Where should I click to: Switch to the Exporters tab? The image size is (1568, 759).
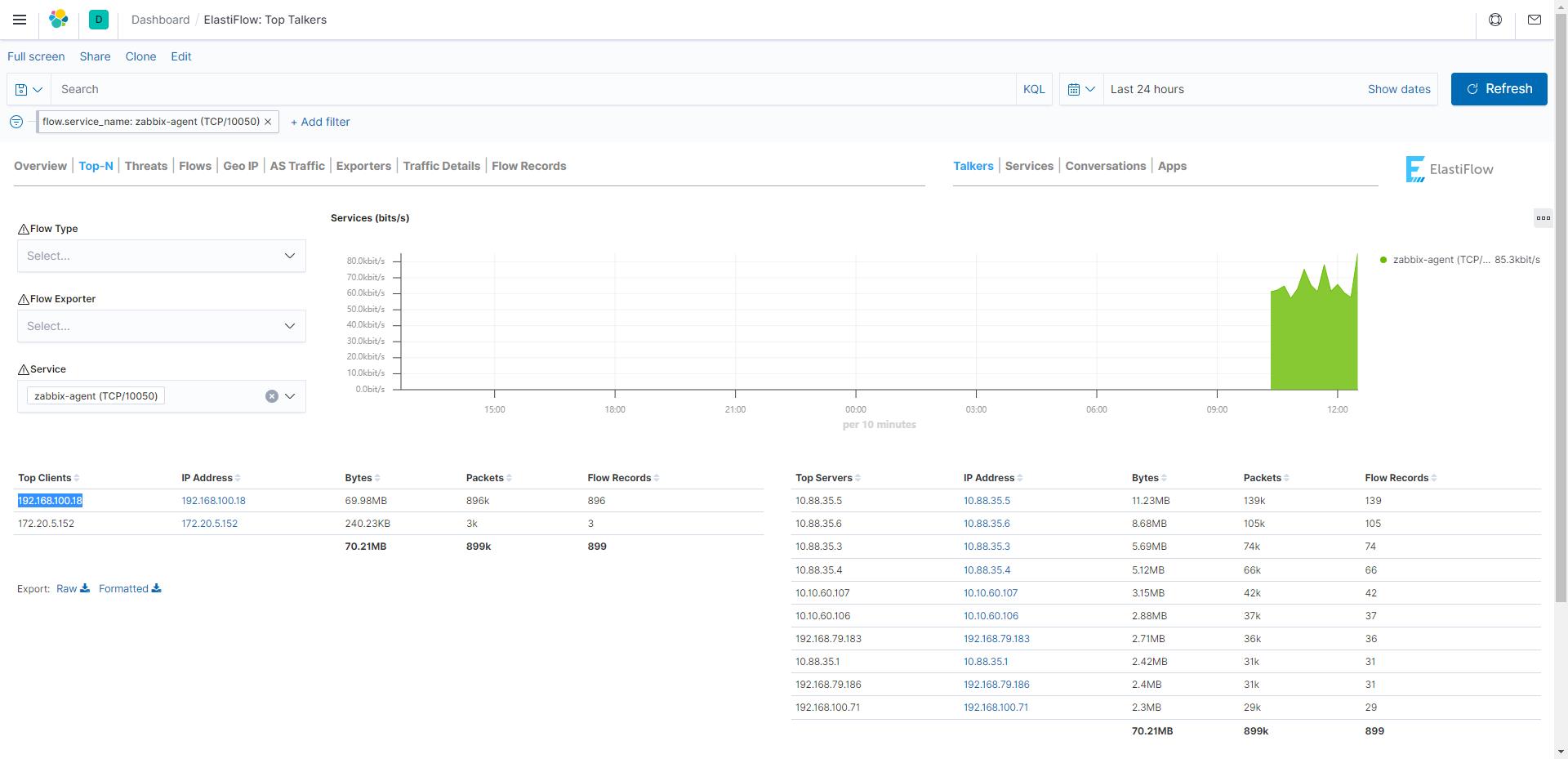coord(363,166)
